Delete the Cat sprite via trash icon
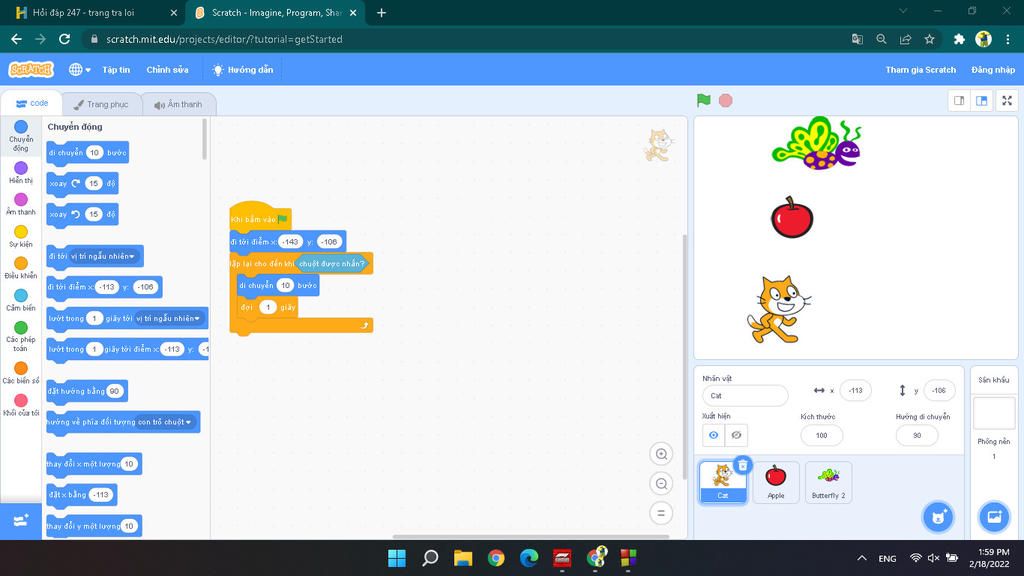This screenshot has width=1024, height=576. click(x=743, y=465)
